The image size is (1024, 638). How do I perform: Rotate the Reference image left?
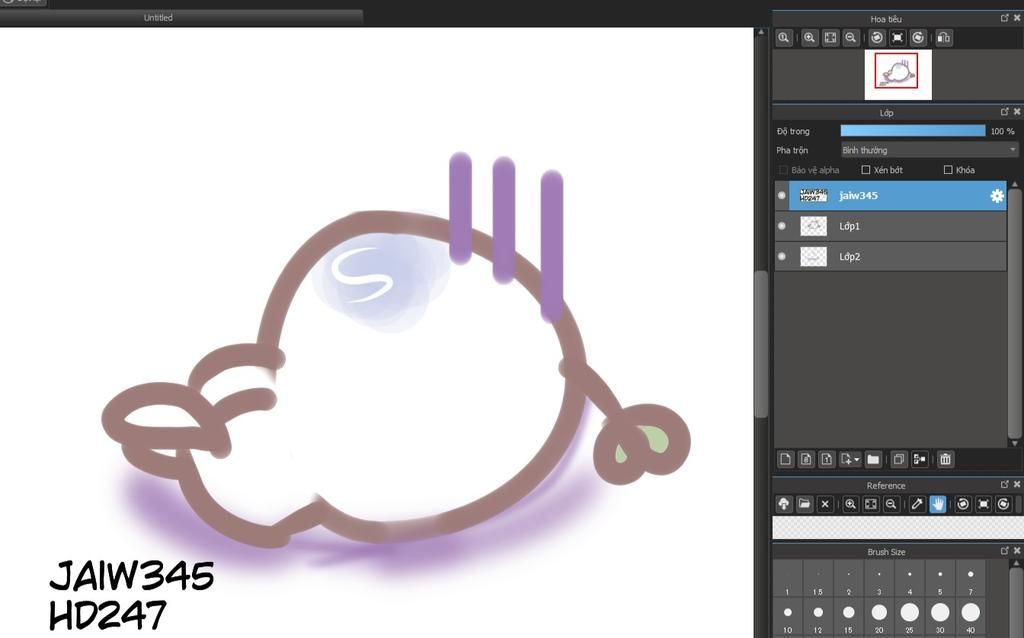click(x=963, y=504)
